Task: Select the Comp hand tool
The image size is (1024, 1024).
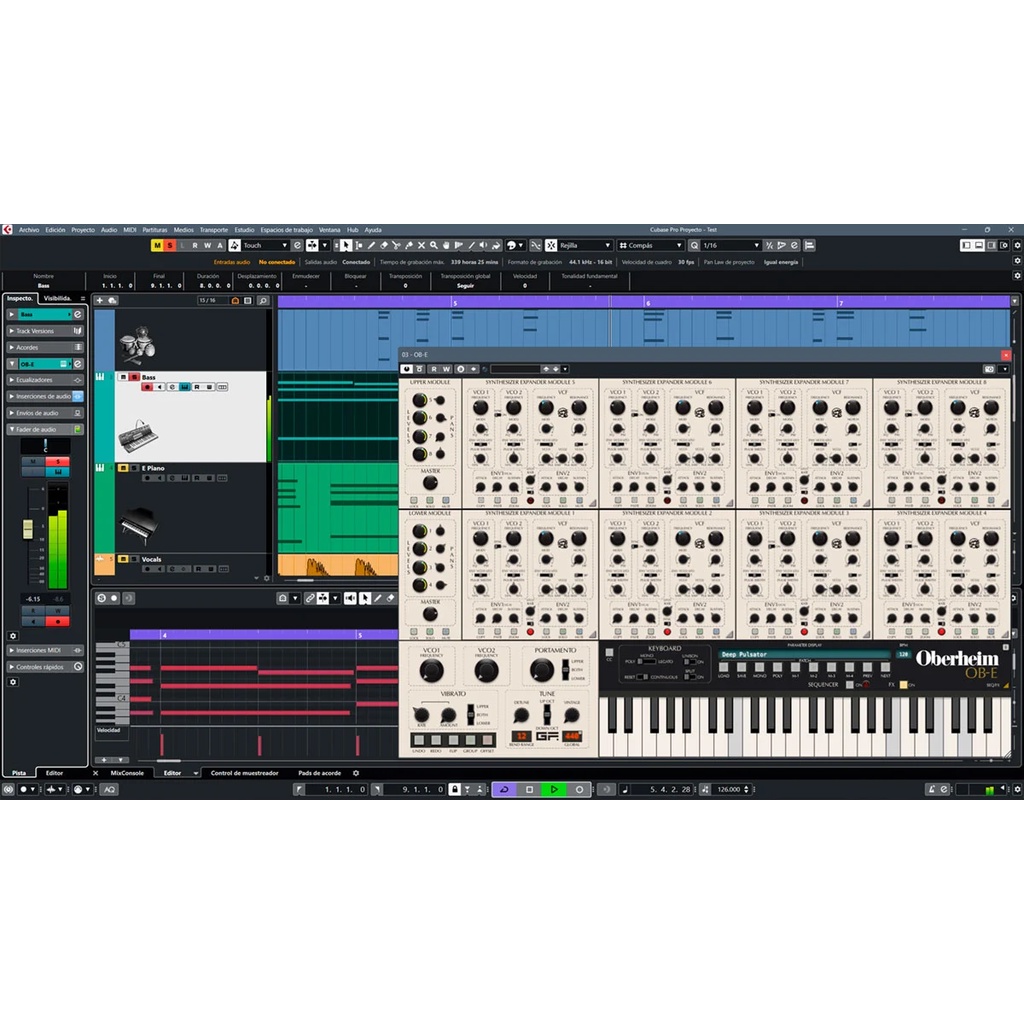Action: [x=446, y=246]
